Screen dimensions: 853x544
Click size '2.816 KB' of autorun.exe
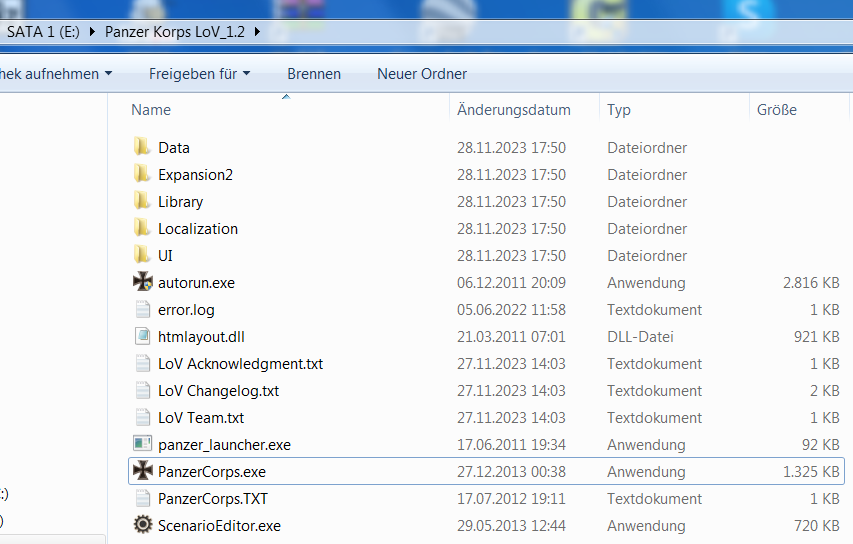click(x=811, y=283)
